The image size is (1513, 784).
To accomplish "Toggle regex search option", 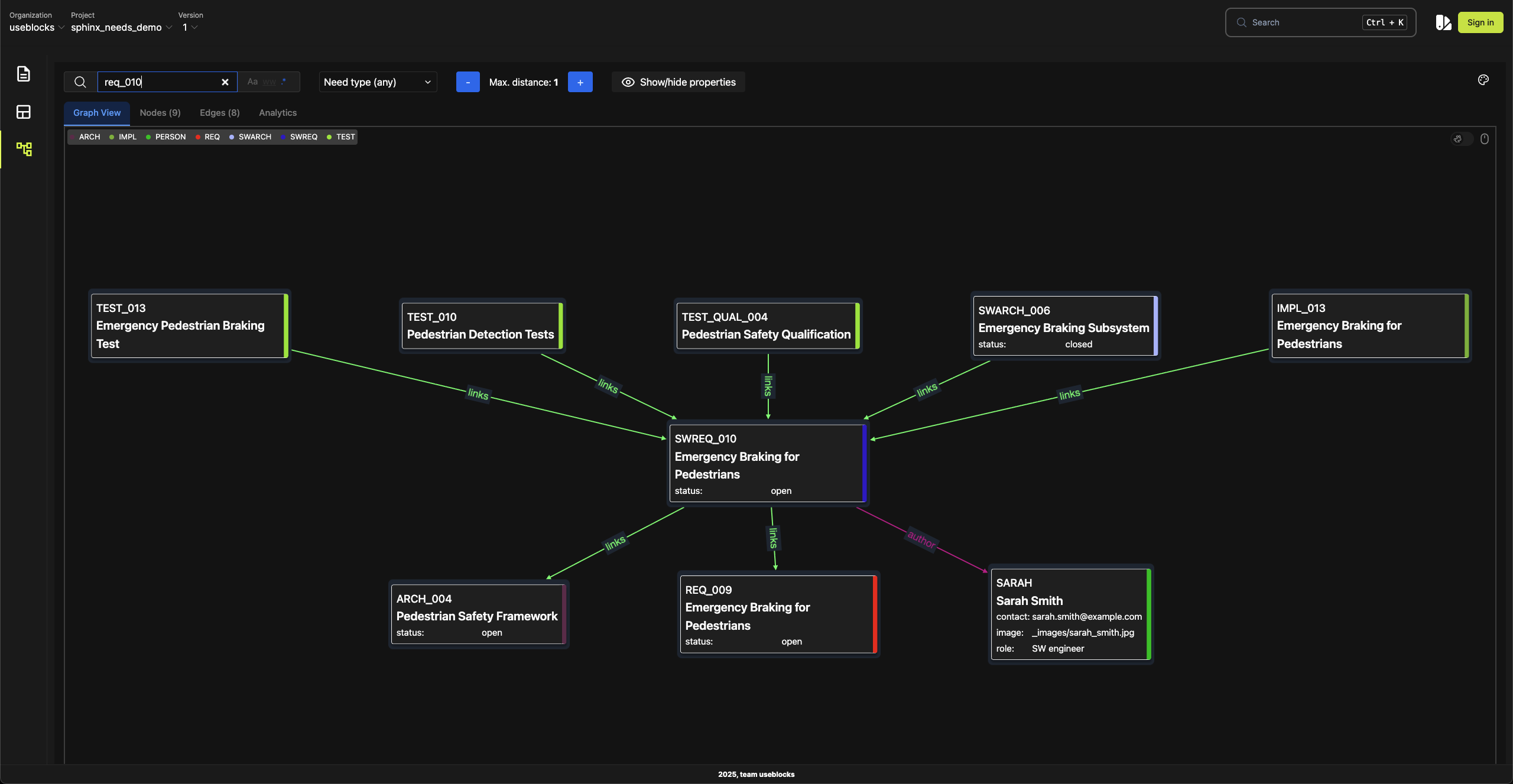I will (284, 82).
